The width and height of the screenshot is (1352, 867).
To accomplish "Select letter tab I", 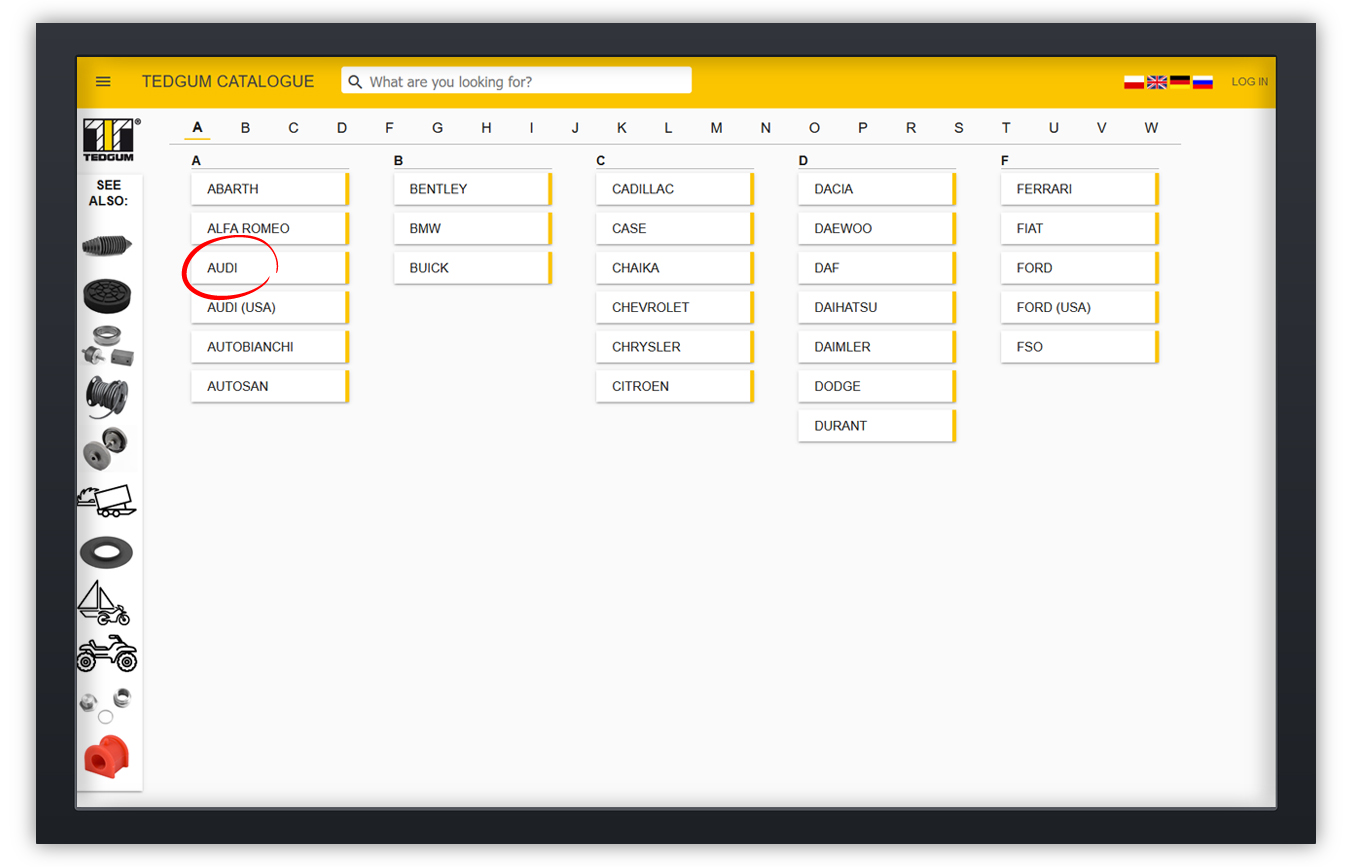I will [531, 128].
